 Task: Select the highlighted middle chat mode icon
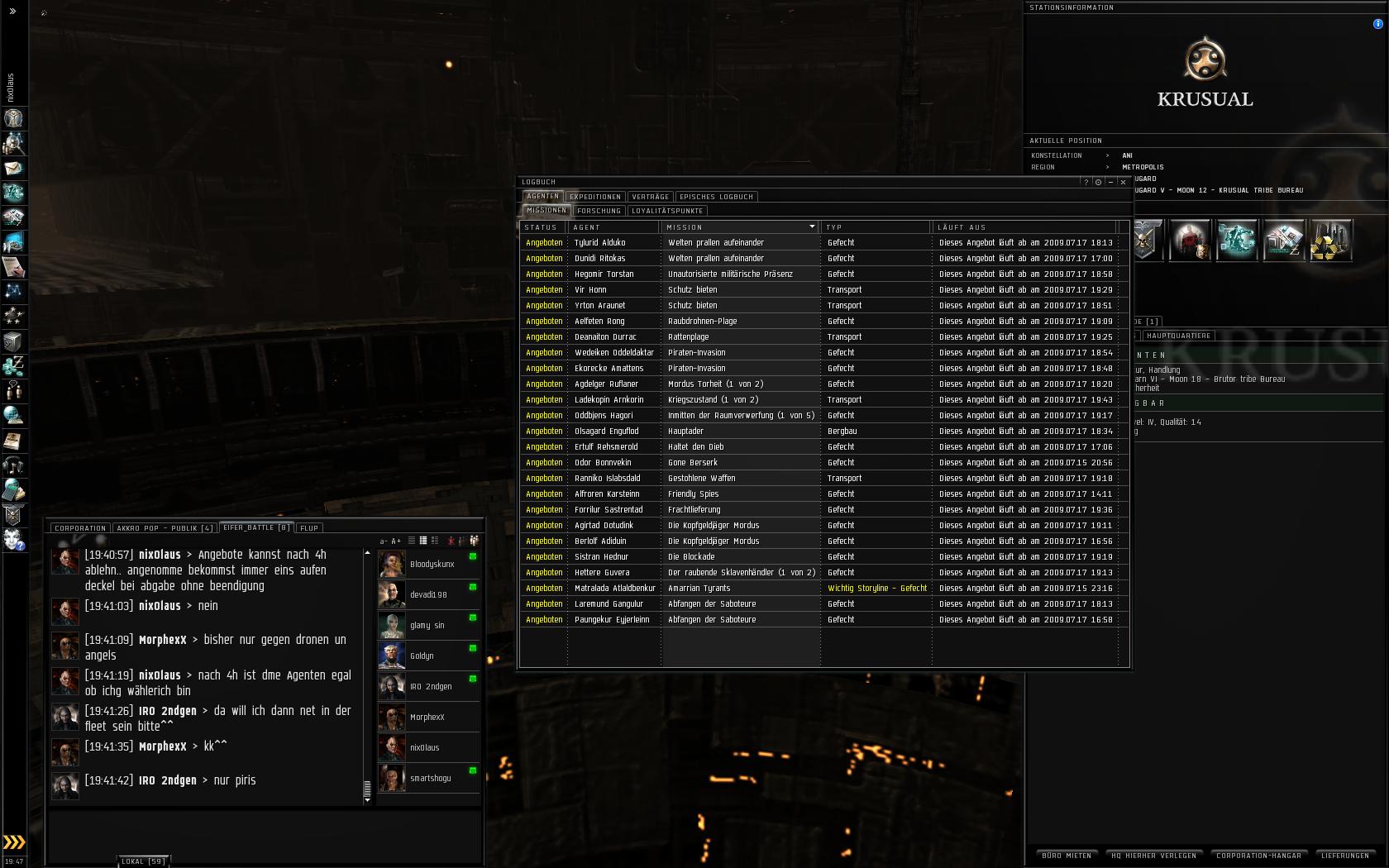tap(423, 541)
